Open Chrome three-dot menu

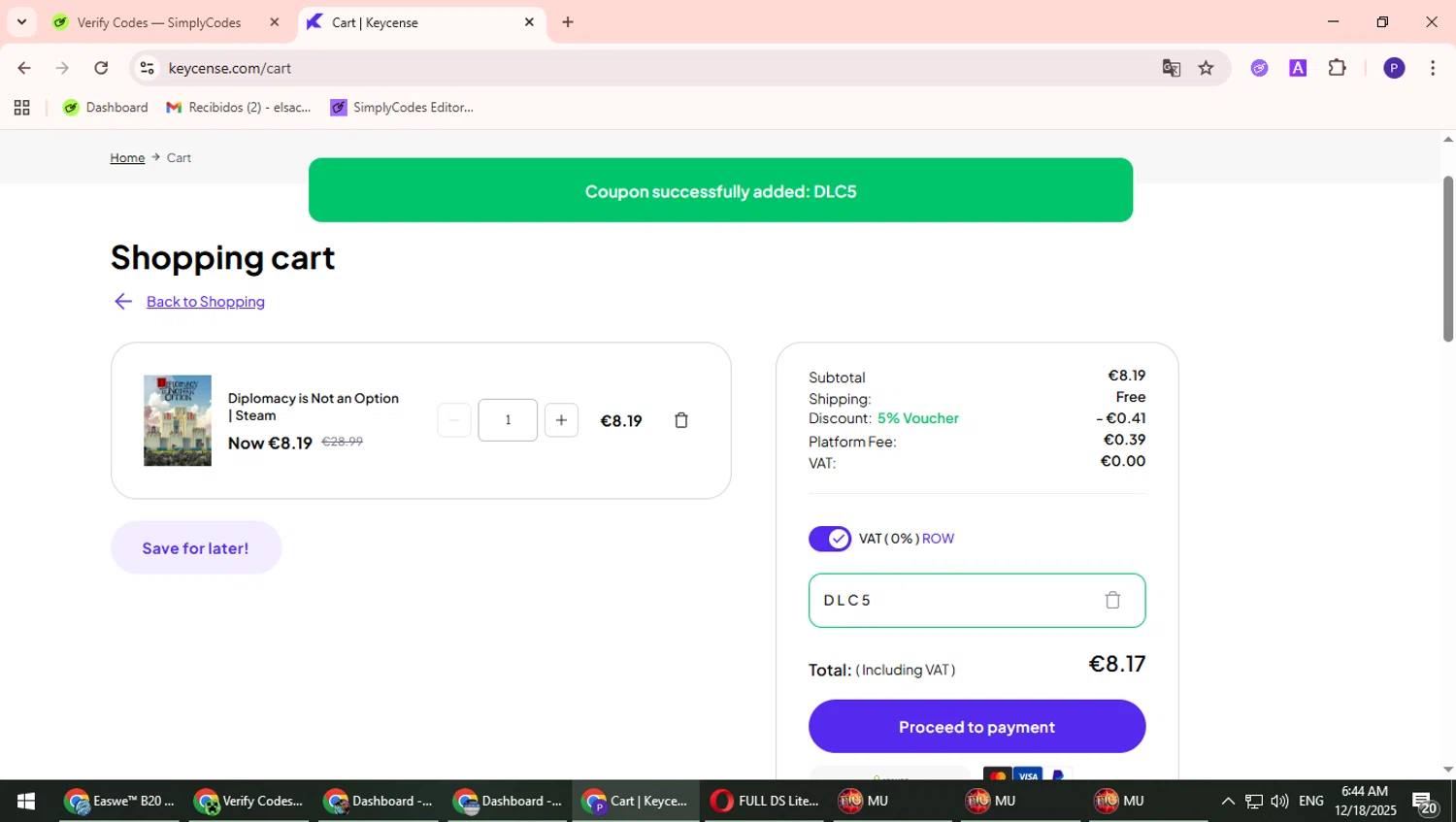click(1433, 68)
